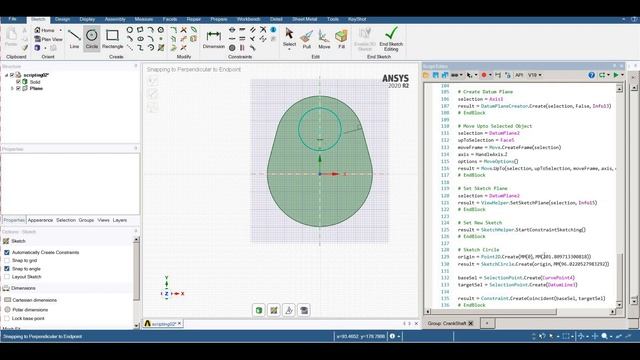Viewport: 640px width, 360px height.
Task: Click the rightmost viewport mini-toolbar icon
Action: tap(304, 310)
